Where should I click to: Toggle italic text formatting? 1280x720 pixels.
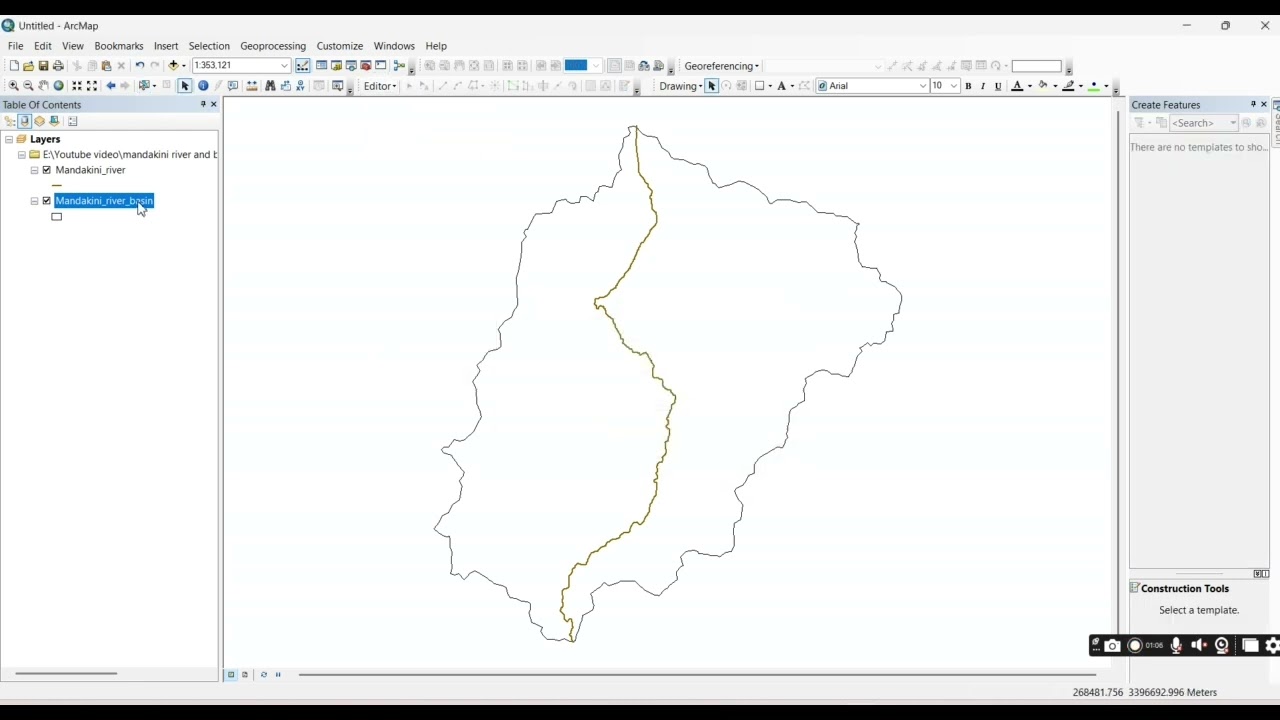pos(983,86)
